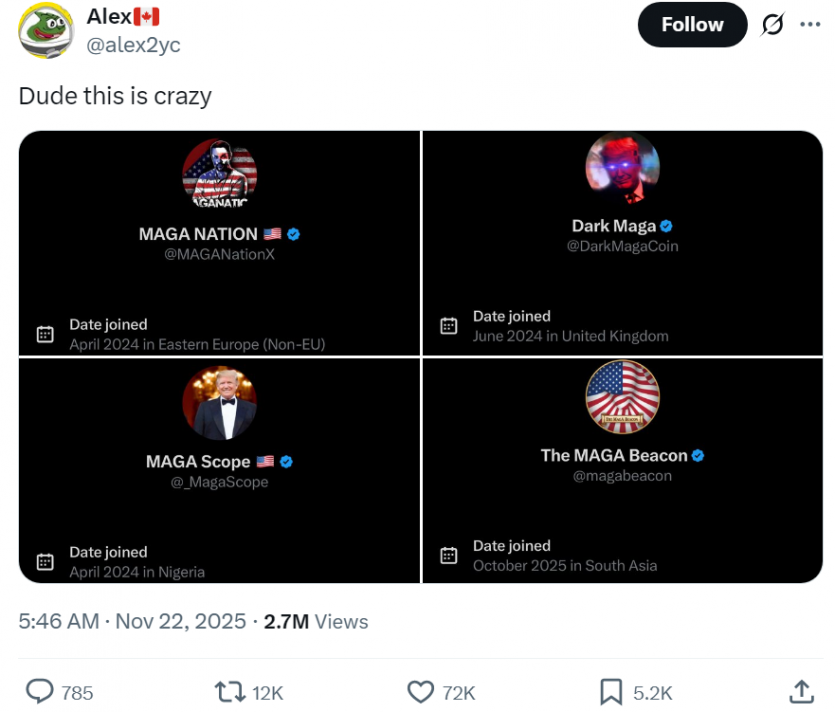Click the repost arrows icon
This screenshot has width=835, height=712.
(x=231, y=692)
